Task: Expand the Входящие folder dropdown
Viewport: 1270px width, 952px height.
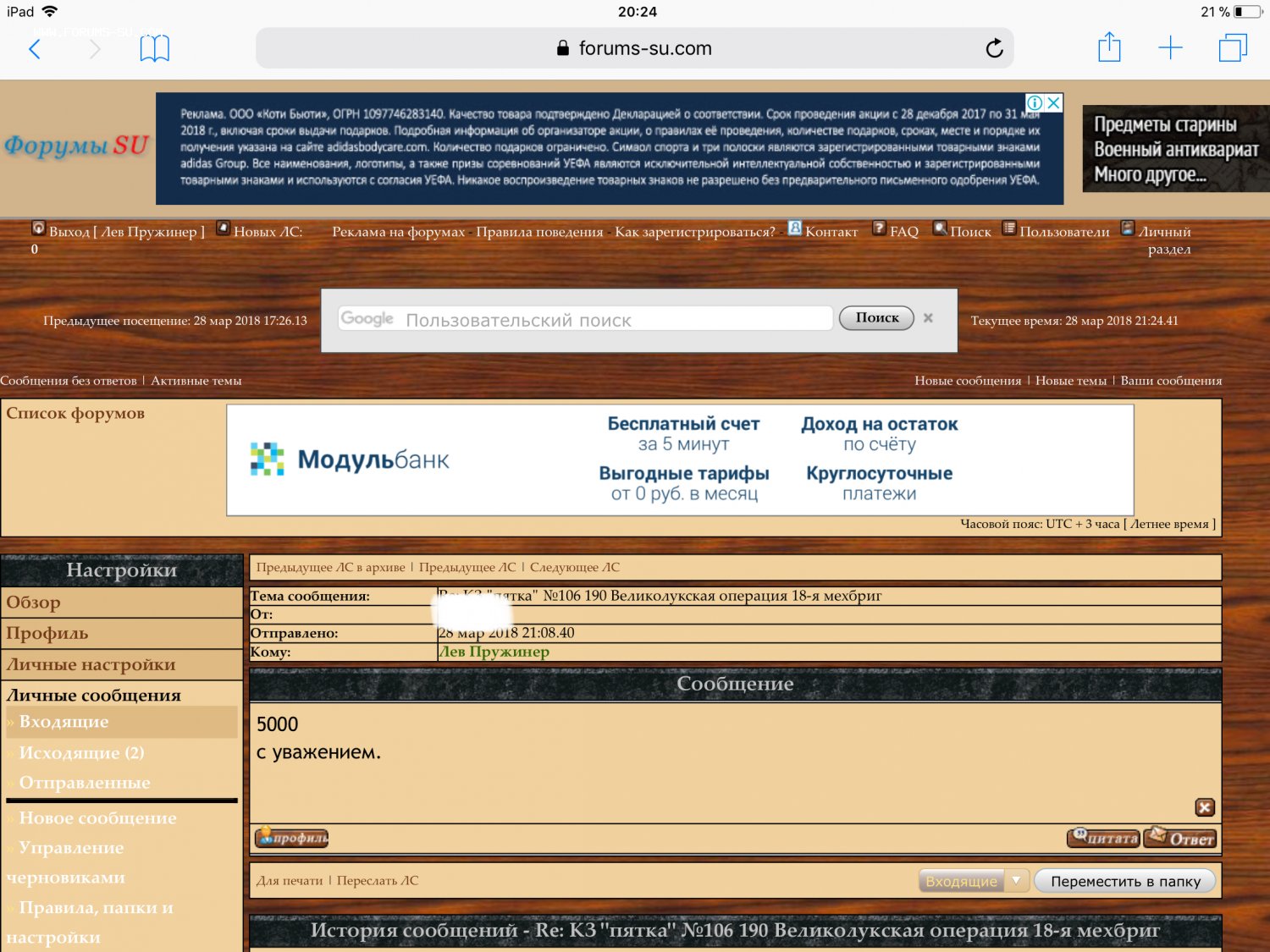Action: point(1016,881)
